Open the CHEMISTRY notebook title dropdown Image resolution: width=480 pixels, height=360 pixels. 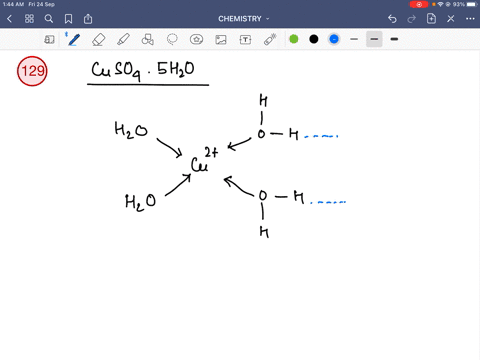(243, 19)
